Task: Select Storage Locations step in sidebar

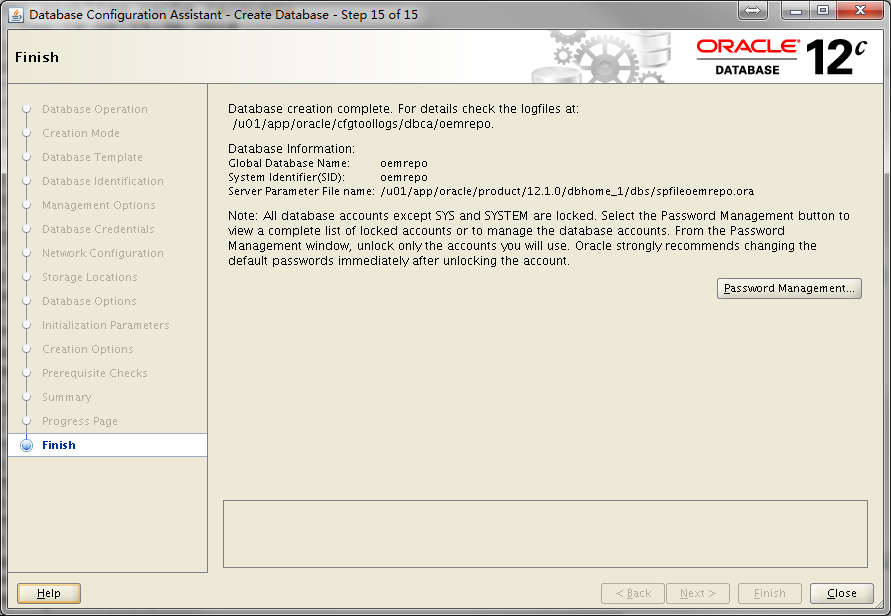Action: point(90,278)
